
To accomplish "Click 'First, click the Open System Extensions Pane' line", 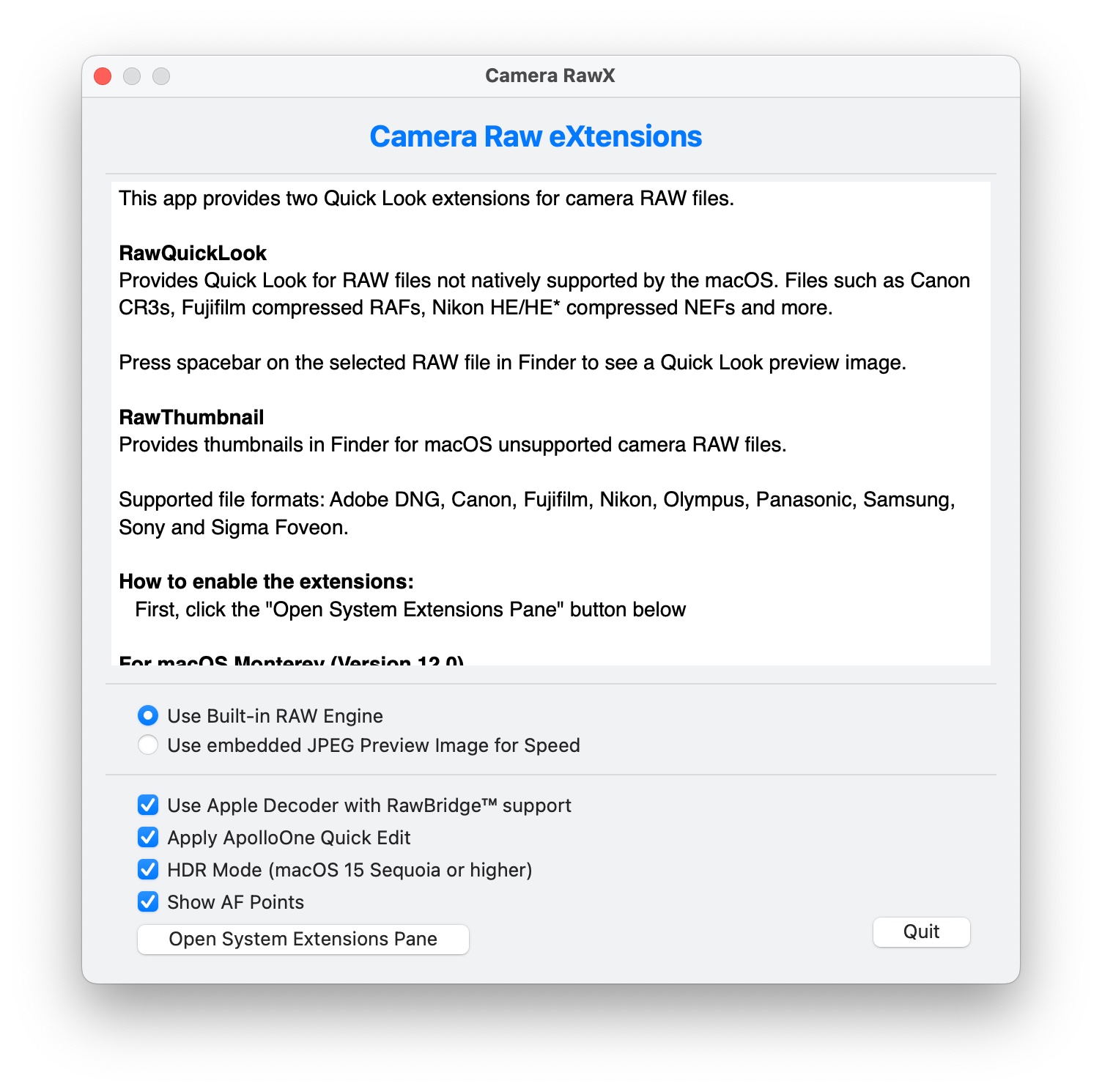I will tap(410, 610).
